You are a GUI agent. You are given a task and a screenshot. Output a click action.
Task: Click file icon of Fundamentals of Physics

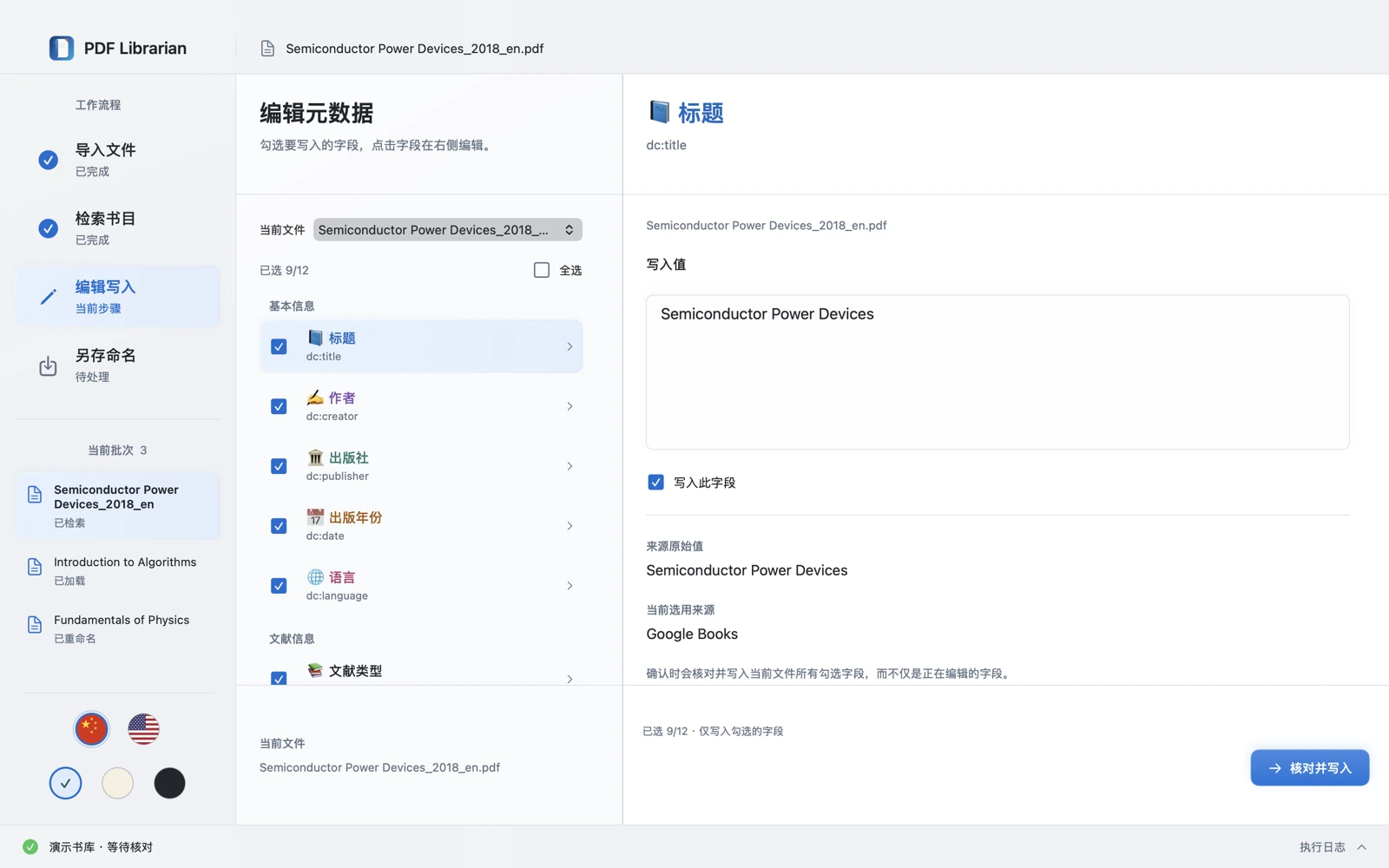[x=35, y=624]
